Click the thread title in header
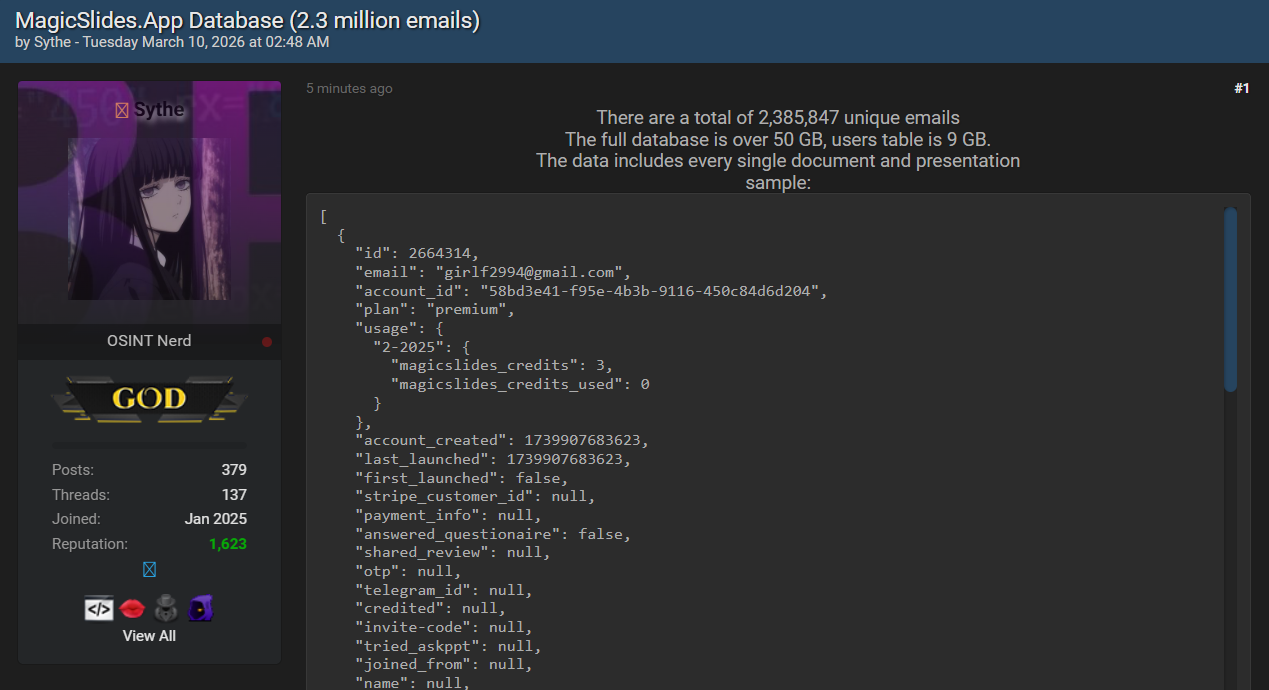The image size is (1269, 690). [247, 20]
